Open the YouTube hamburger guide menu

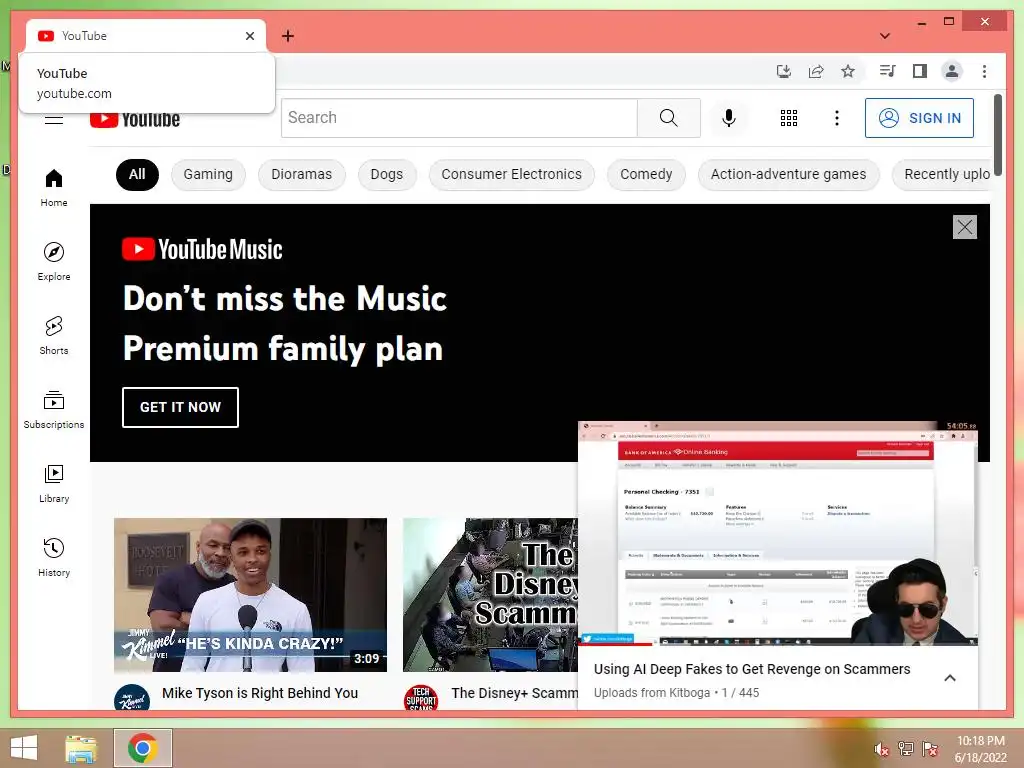pos(54,120)
